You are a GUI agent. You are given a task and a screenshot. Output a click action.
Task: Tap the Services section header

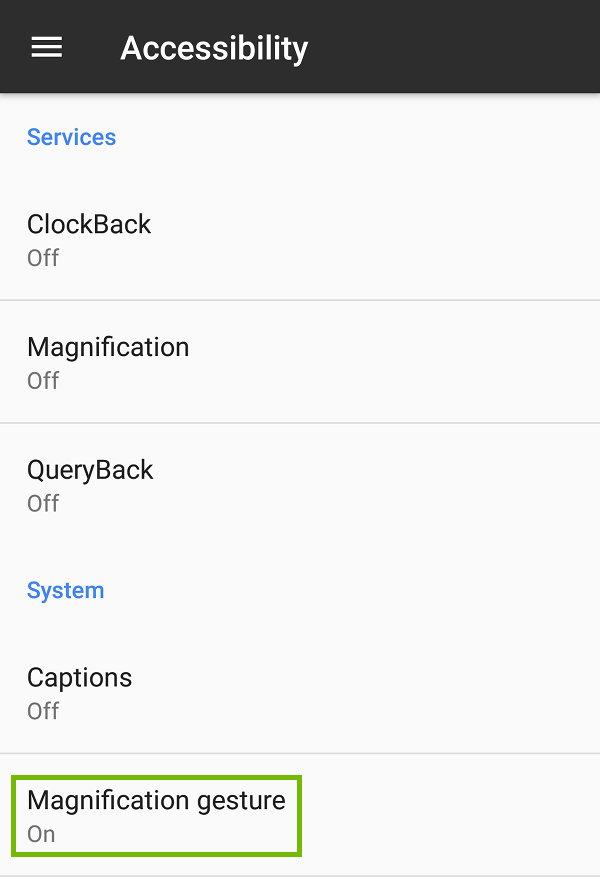pyautogui.click(x=71, y=137)
